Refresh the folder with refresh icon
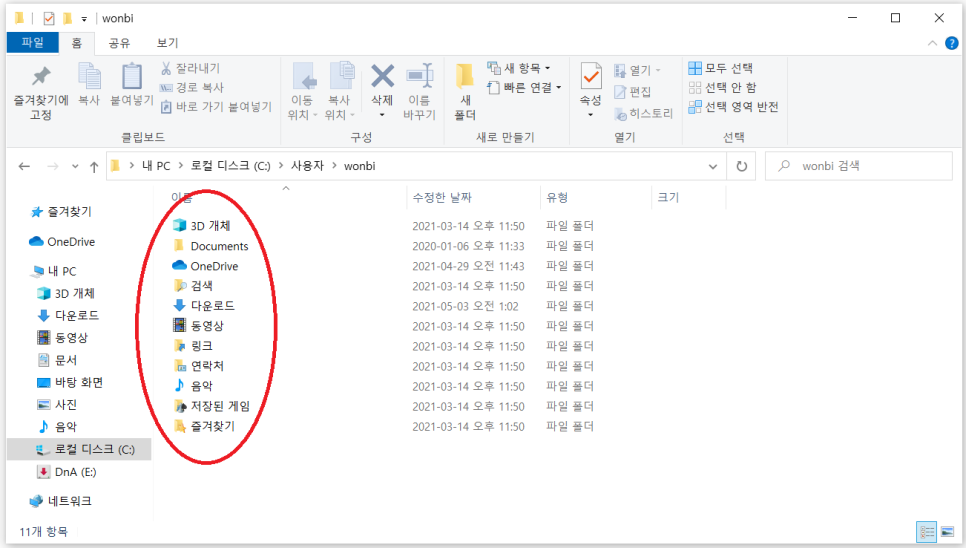 point(742,166)
